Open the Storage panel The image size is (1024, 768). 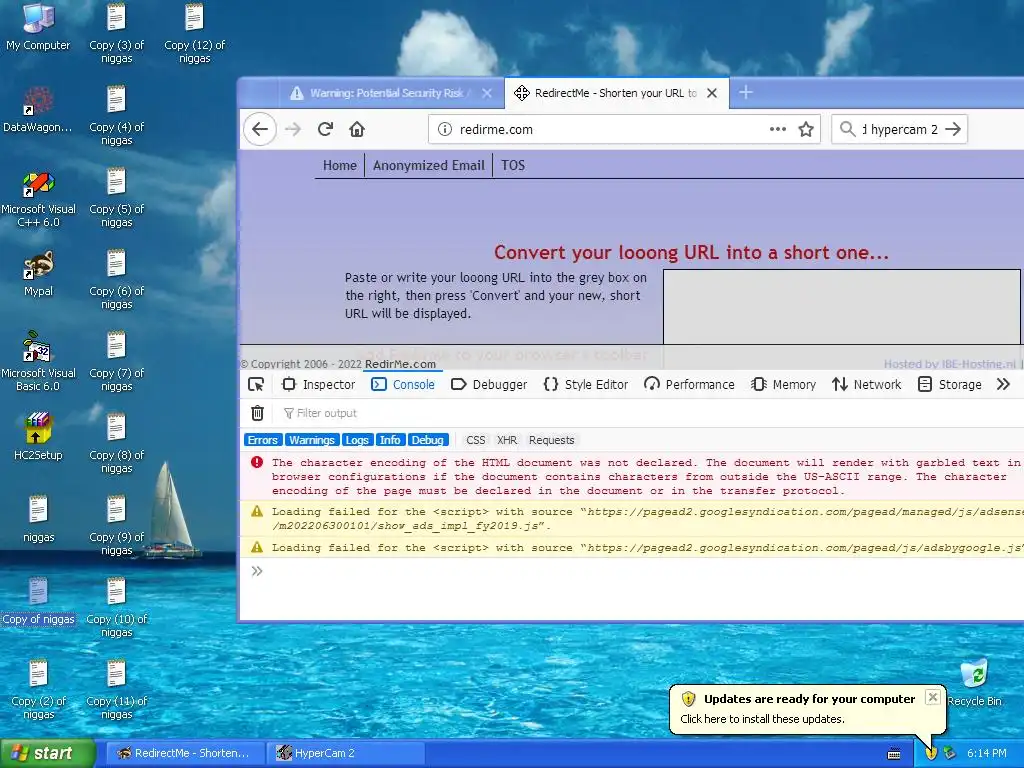[950, 385]
